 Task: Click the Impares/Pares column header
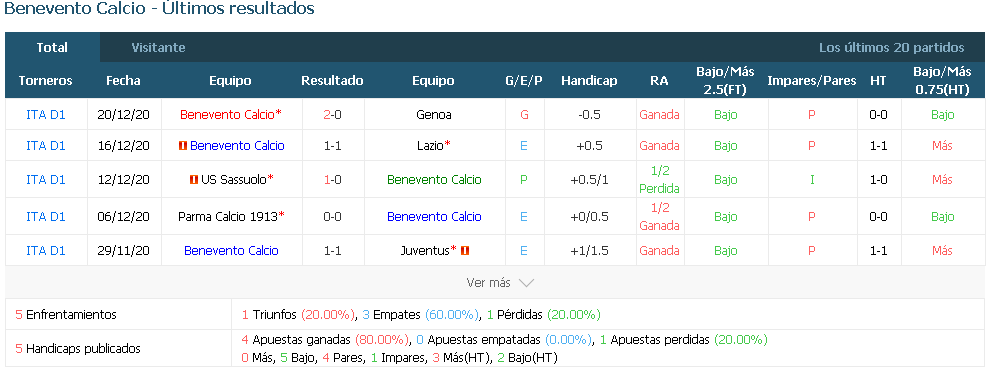point(812,80)
